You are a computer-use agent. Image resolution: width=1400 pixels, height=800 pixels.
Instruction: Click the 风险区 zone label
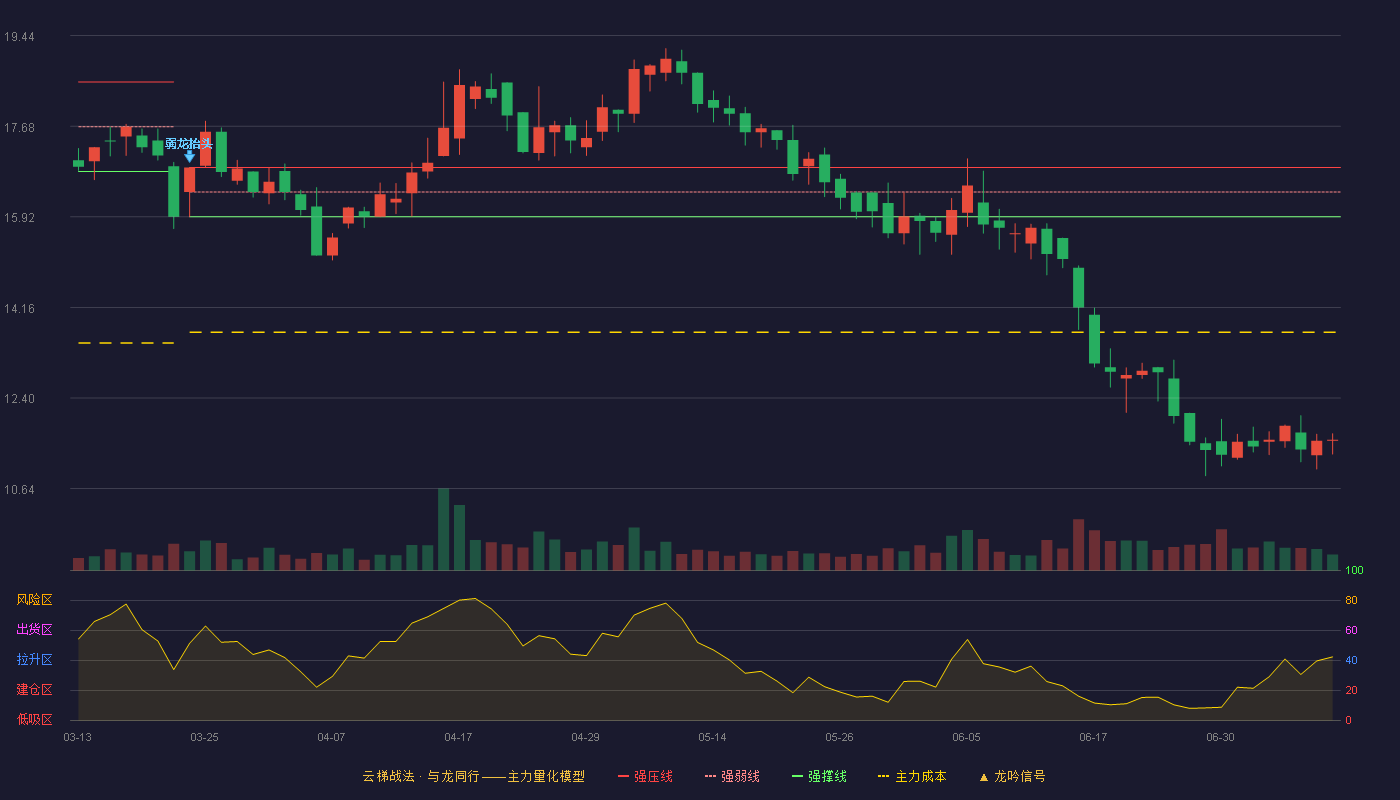(x=34, y=600)
